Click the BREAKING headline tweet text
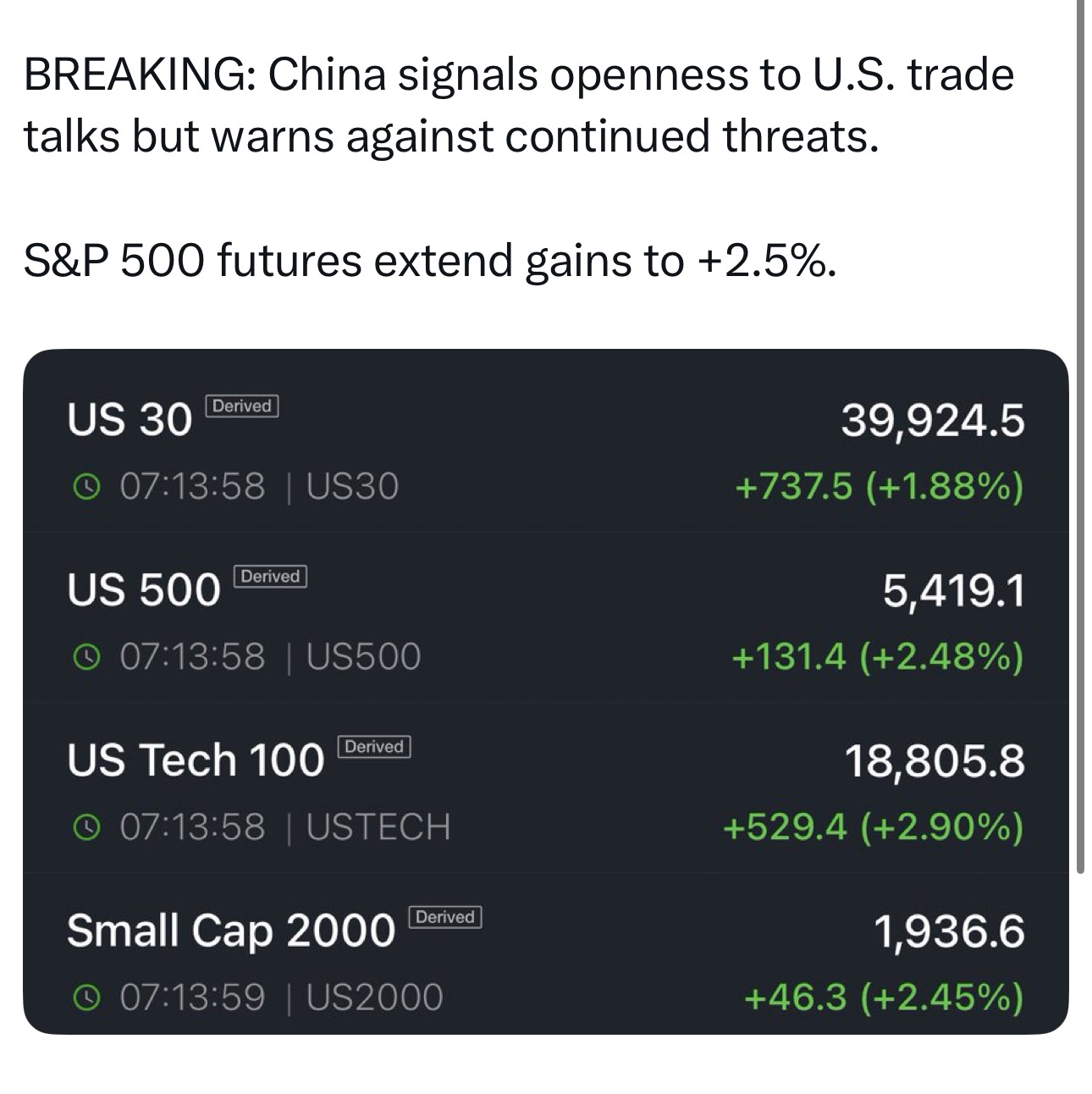This screenshot has width=1092, height=1094. pos(518,105)
